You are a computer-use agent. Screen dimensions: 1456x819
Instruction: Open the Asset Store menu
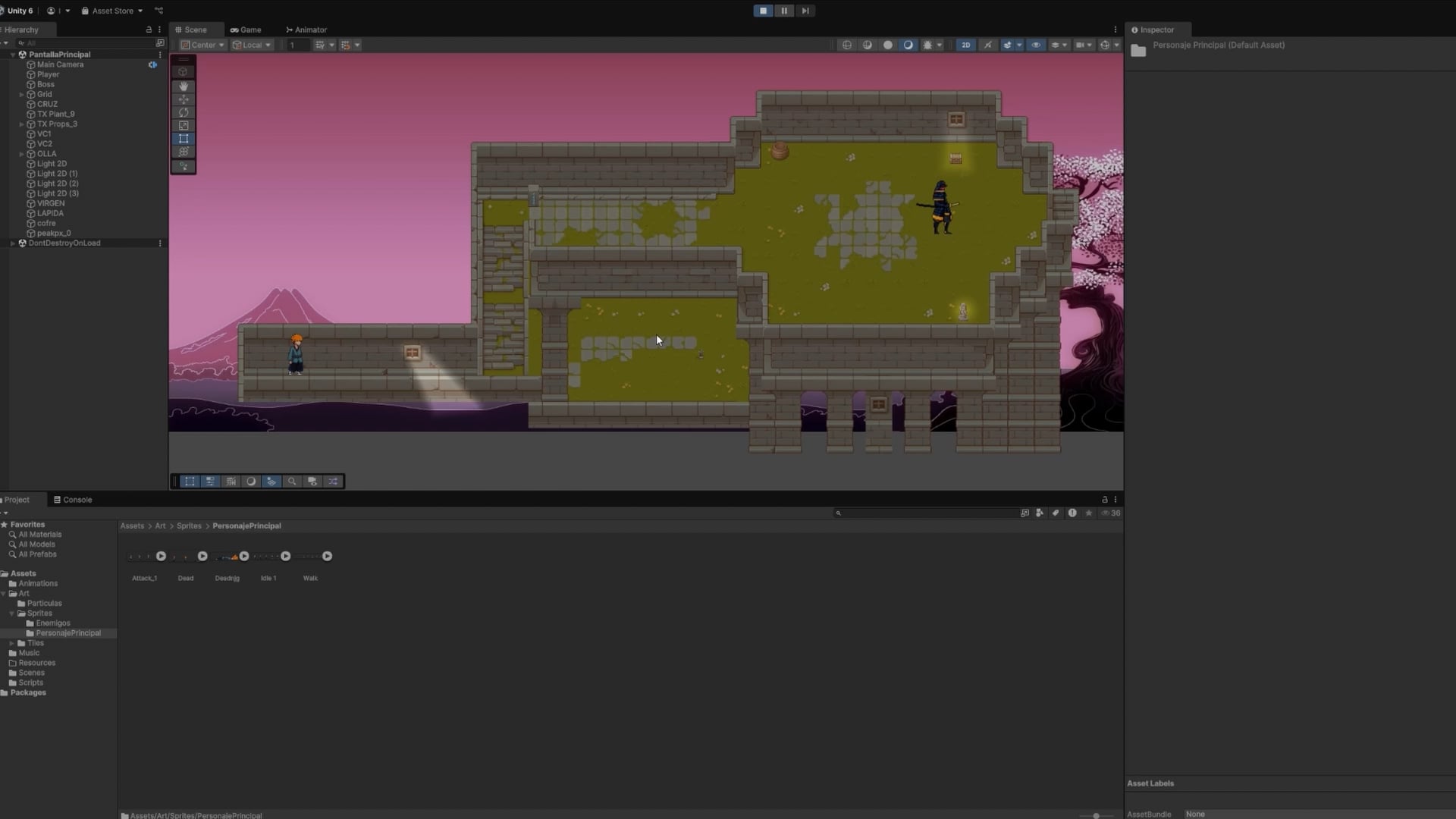112,11
